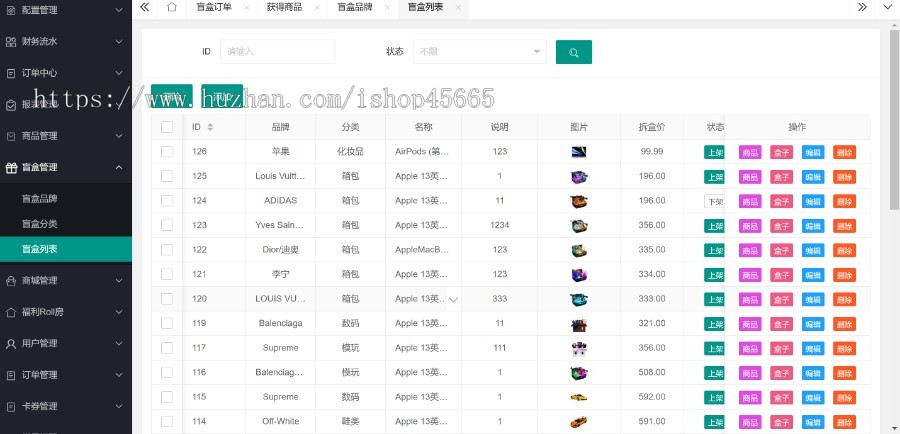Click the AirPods name cell in row 126

pyautogui.click(x=423, y=152)
